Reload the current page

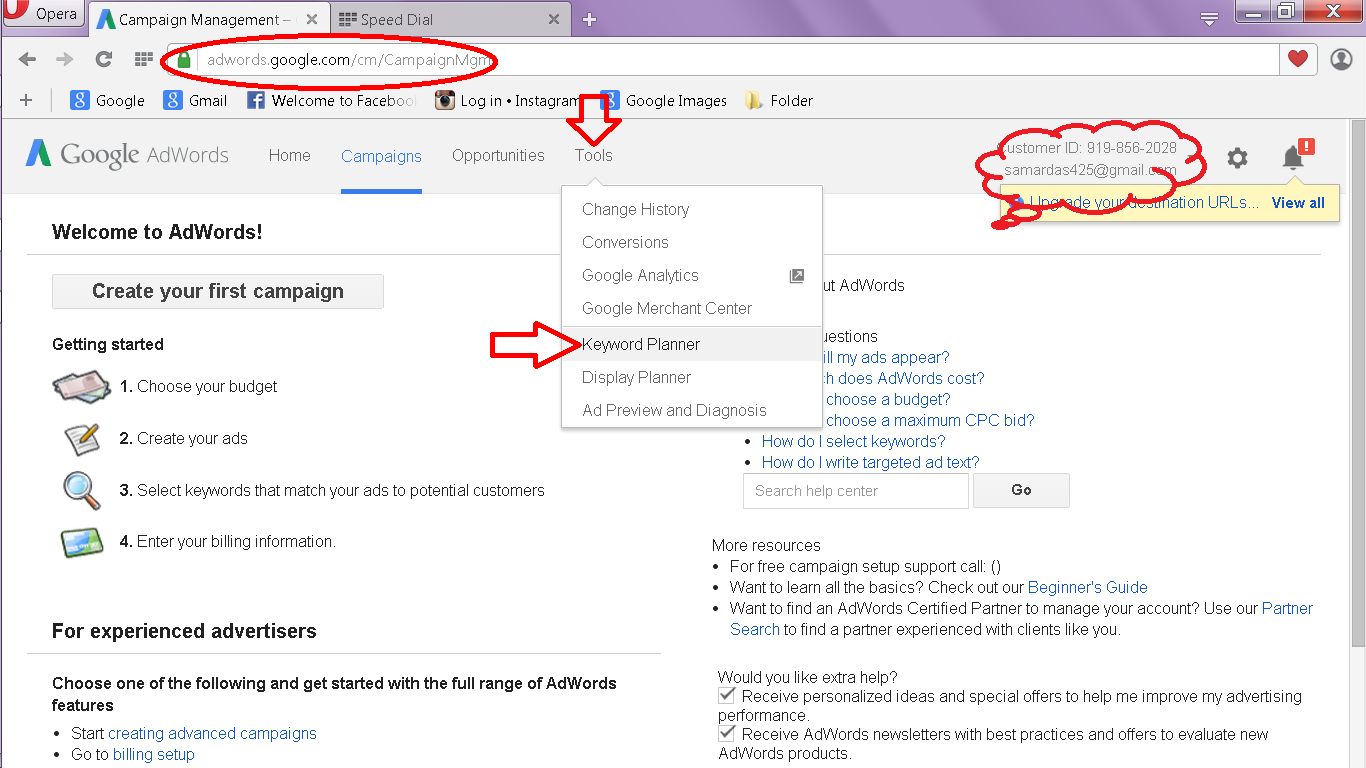(103, 60)
